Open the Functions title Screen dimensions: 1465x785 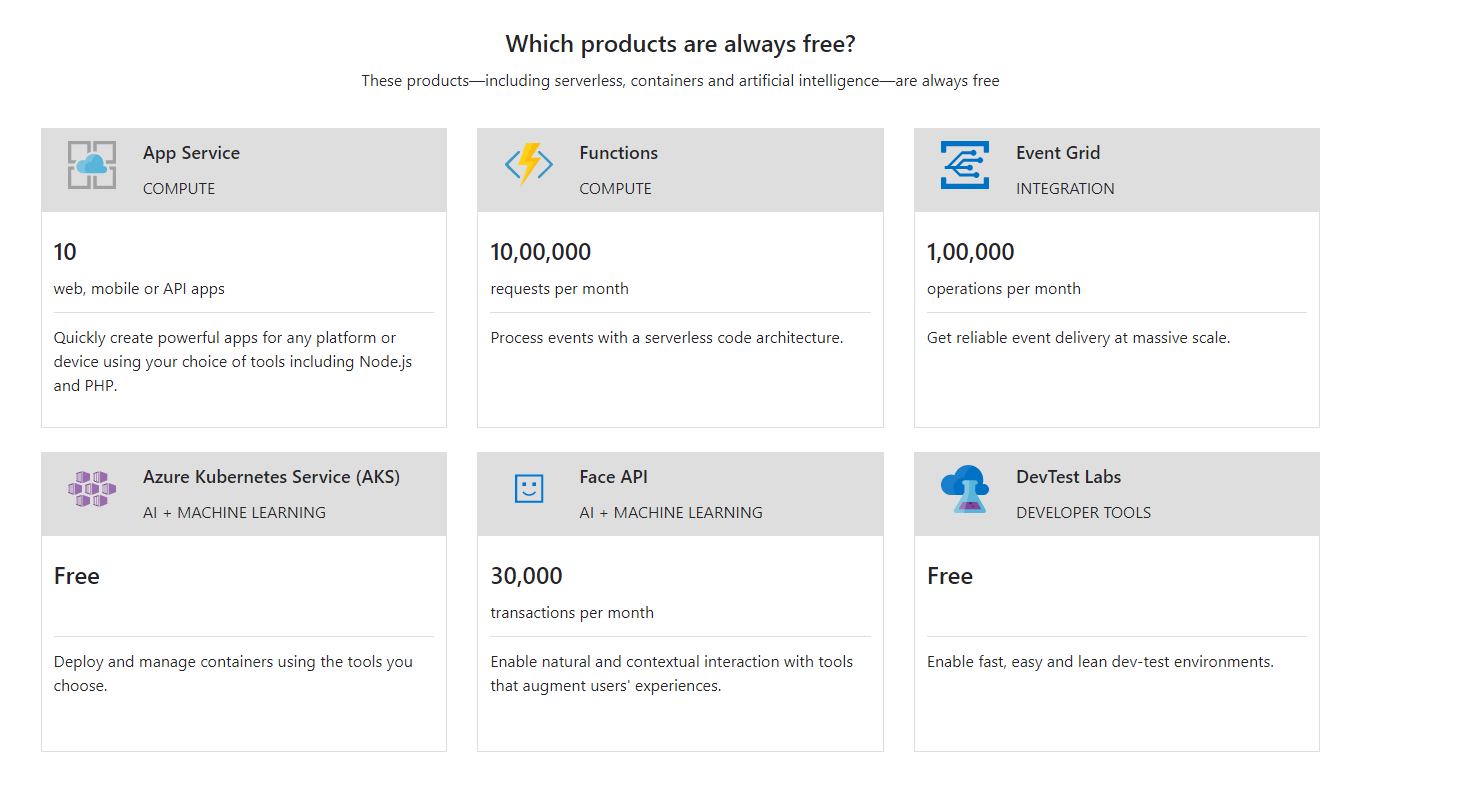pyautogui.click(x=618, y=153)
